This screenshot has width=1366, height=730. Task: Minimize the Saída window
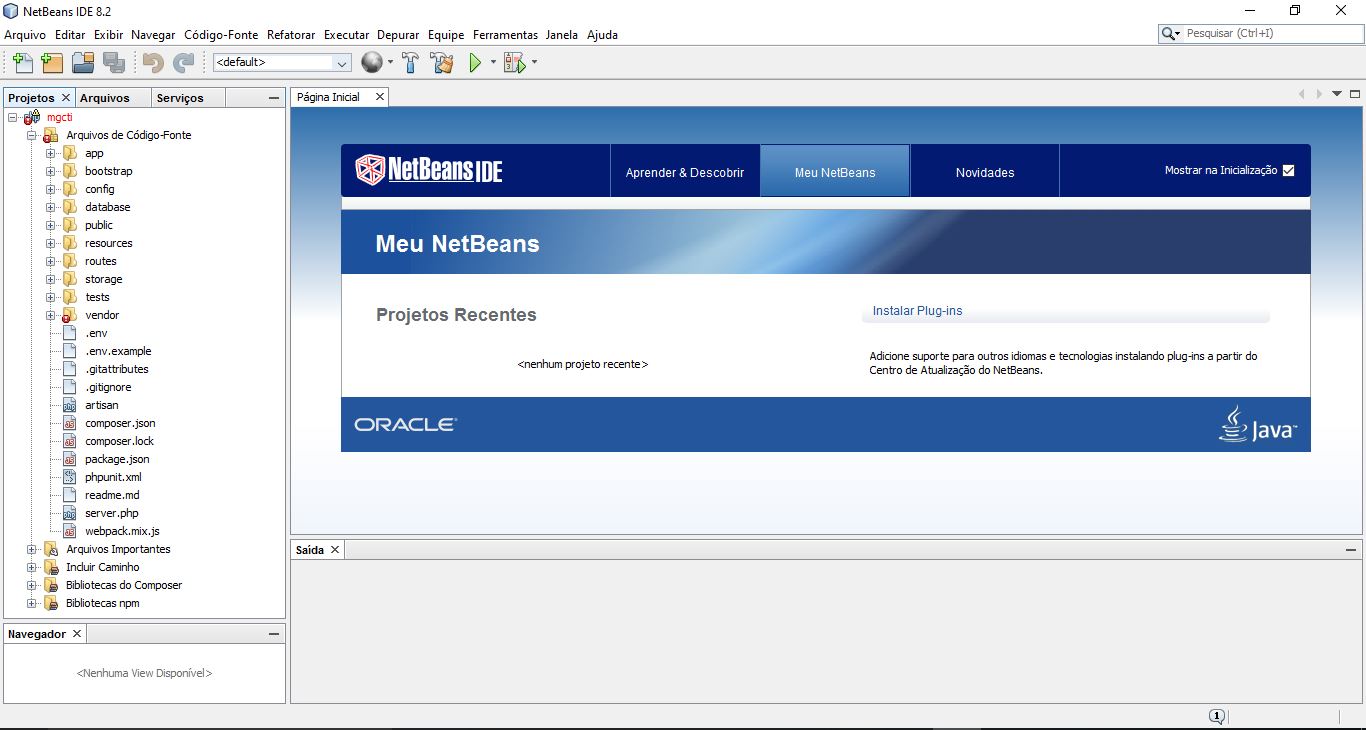[1352, 550]
